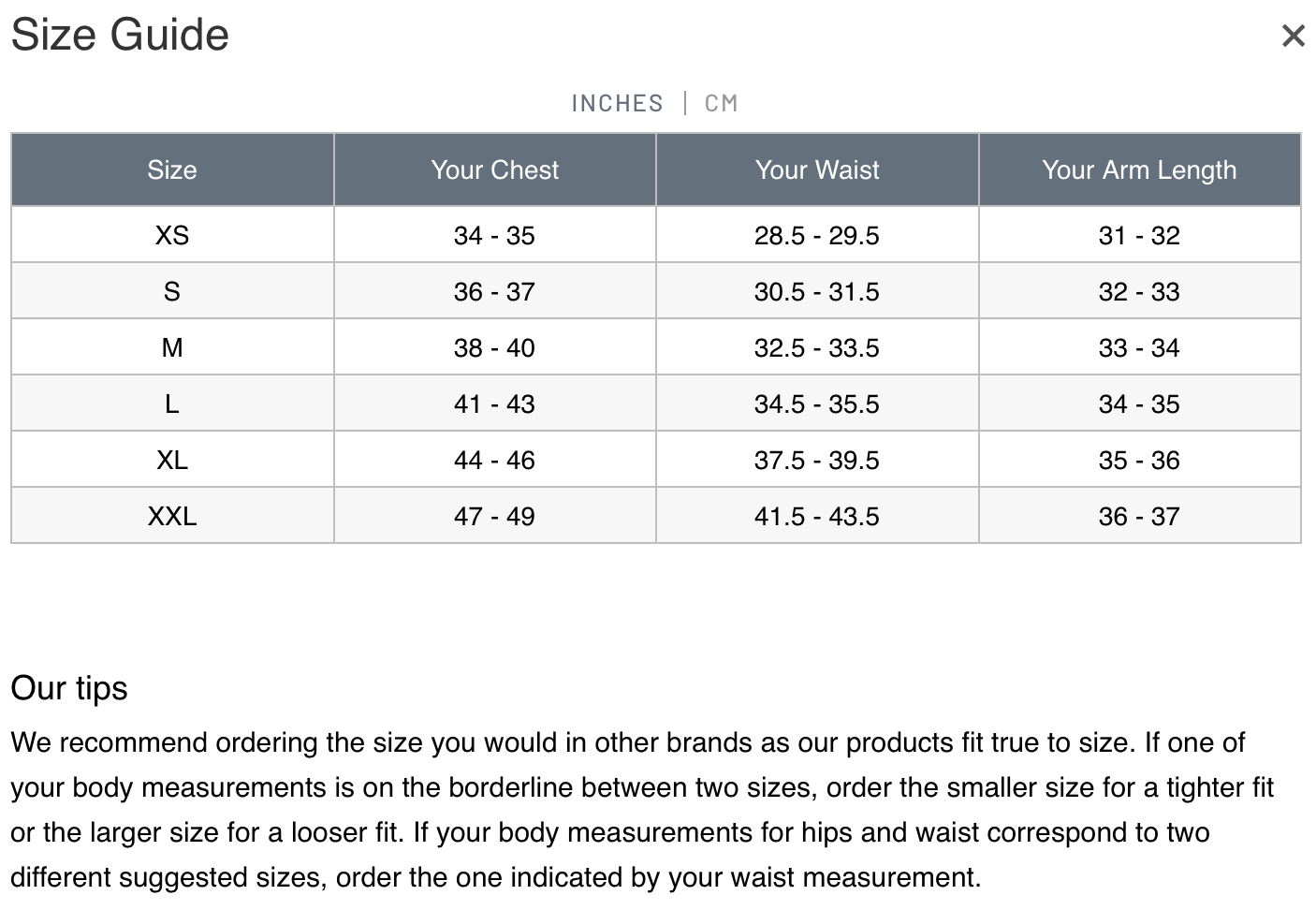Click the Your Arm Length header
Screen dimensions: 1316x910
point(1139,169)
